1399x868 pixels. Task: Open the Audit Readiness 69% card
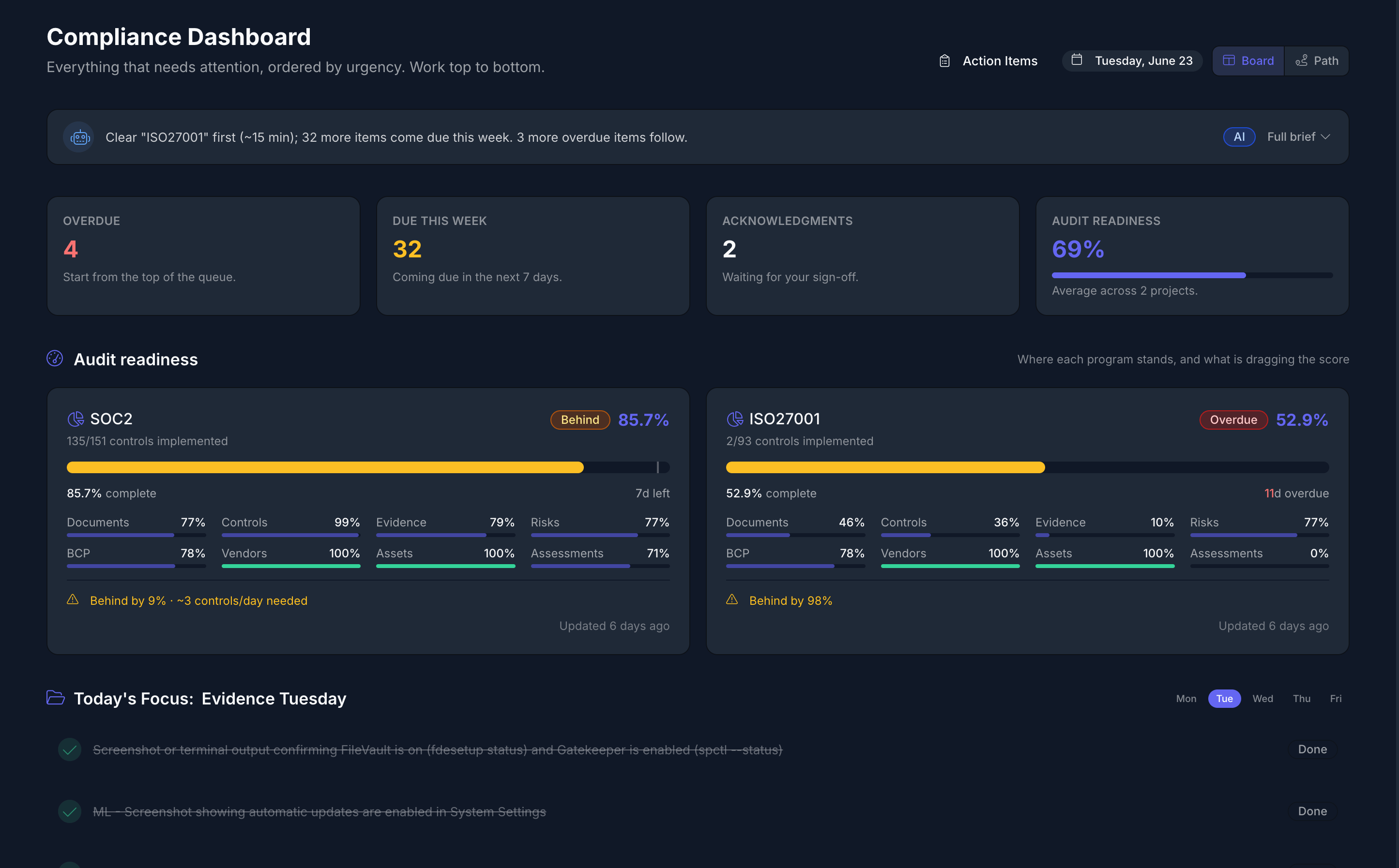click(x=1192, y=256)
